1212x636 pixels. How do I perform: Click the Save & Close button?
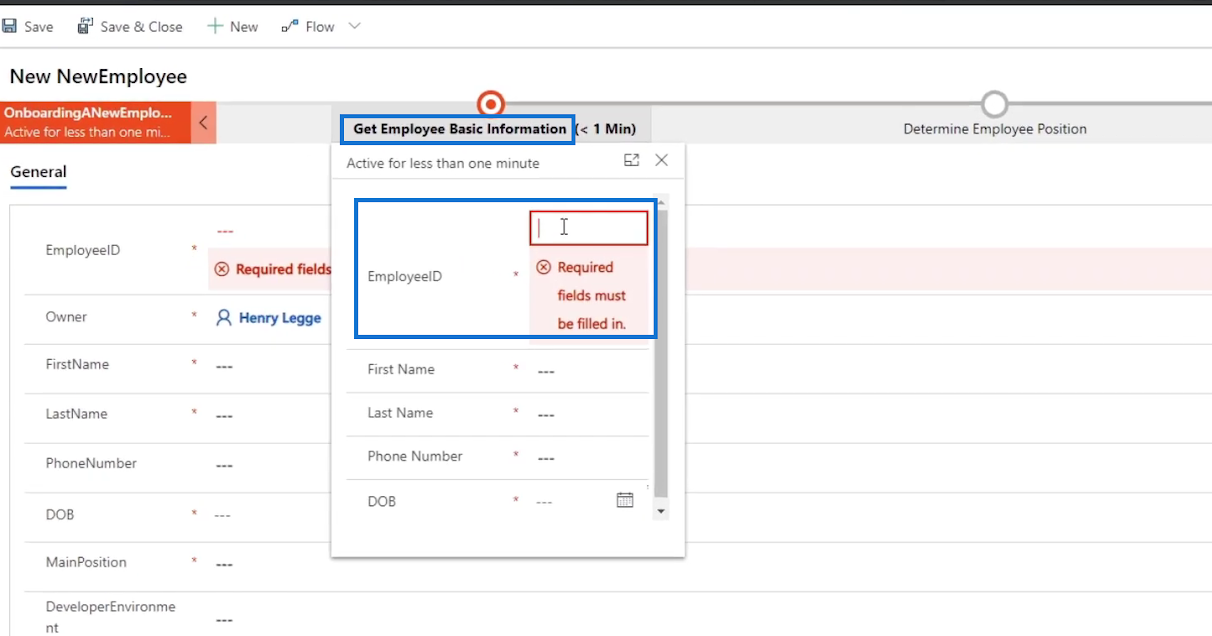point(130,27)
